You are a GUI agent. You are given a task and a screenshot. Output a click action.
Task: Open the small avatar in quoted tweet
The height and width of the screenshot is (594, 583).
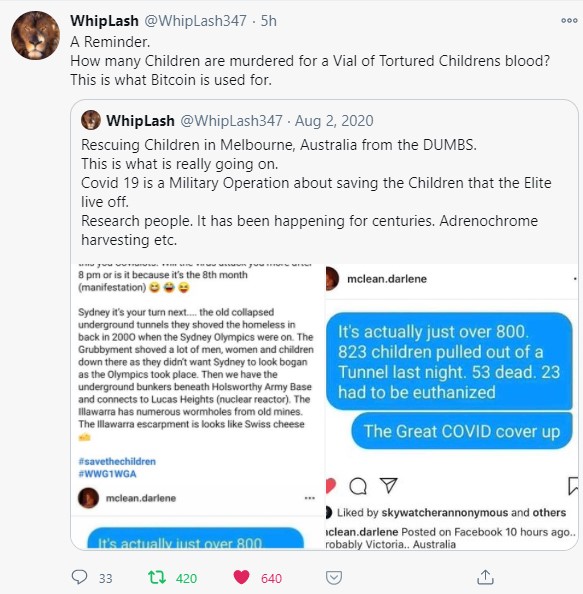91,120
